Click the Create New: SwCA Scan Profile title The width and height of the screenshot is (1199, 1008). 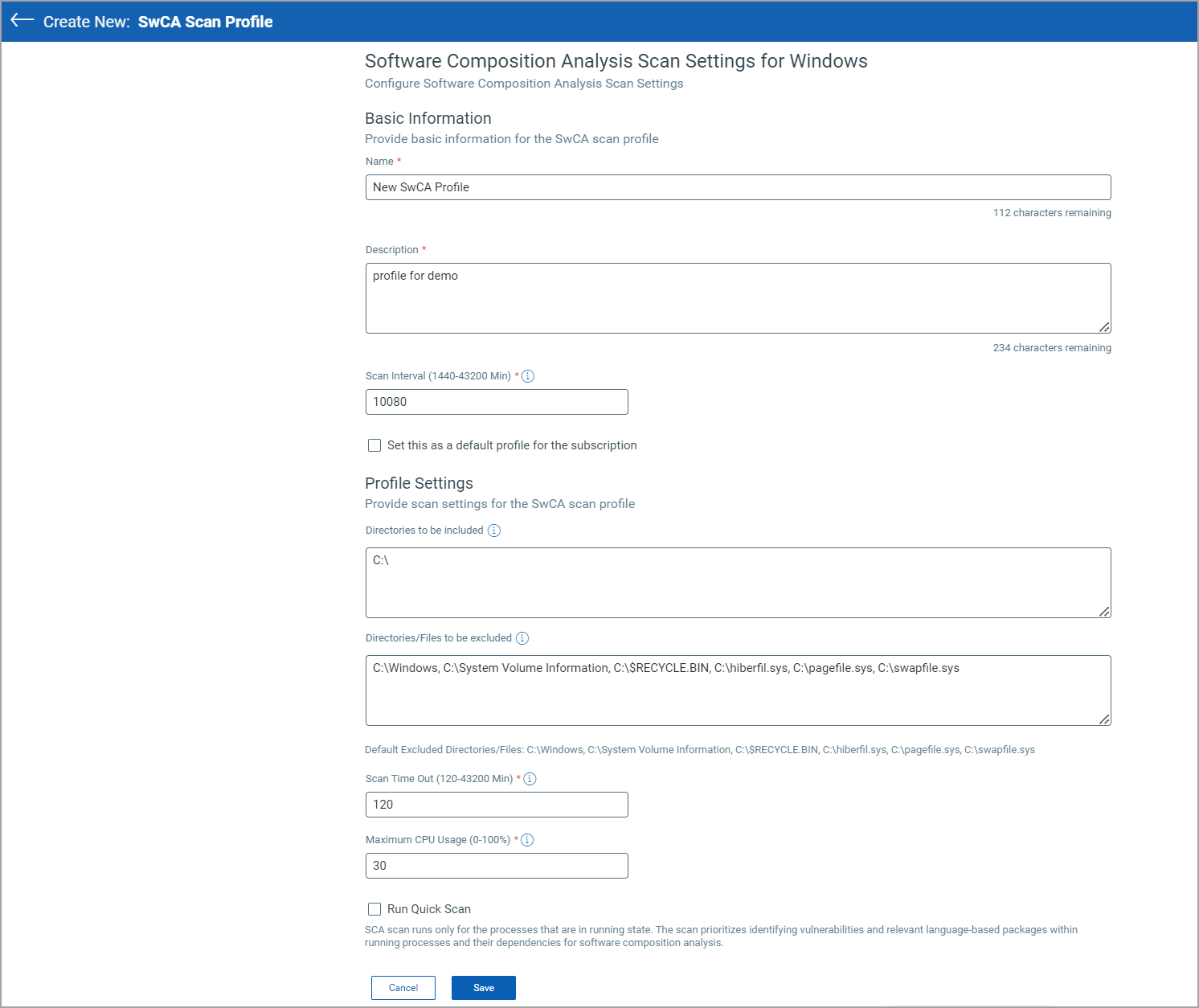click(x=159, y=22)
